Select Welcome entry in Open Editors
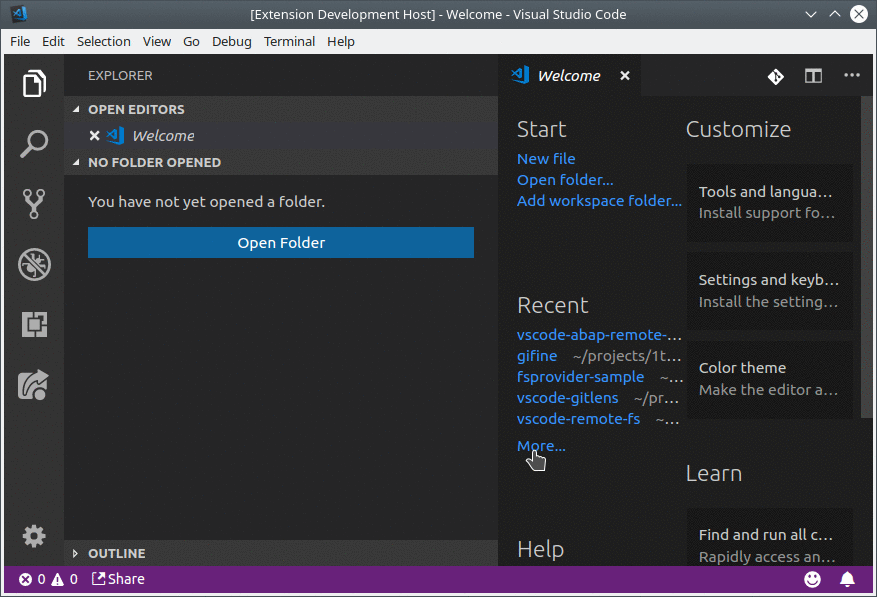Screen dimensions: 877x597 (x=281, y=136)
